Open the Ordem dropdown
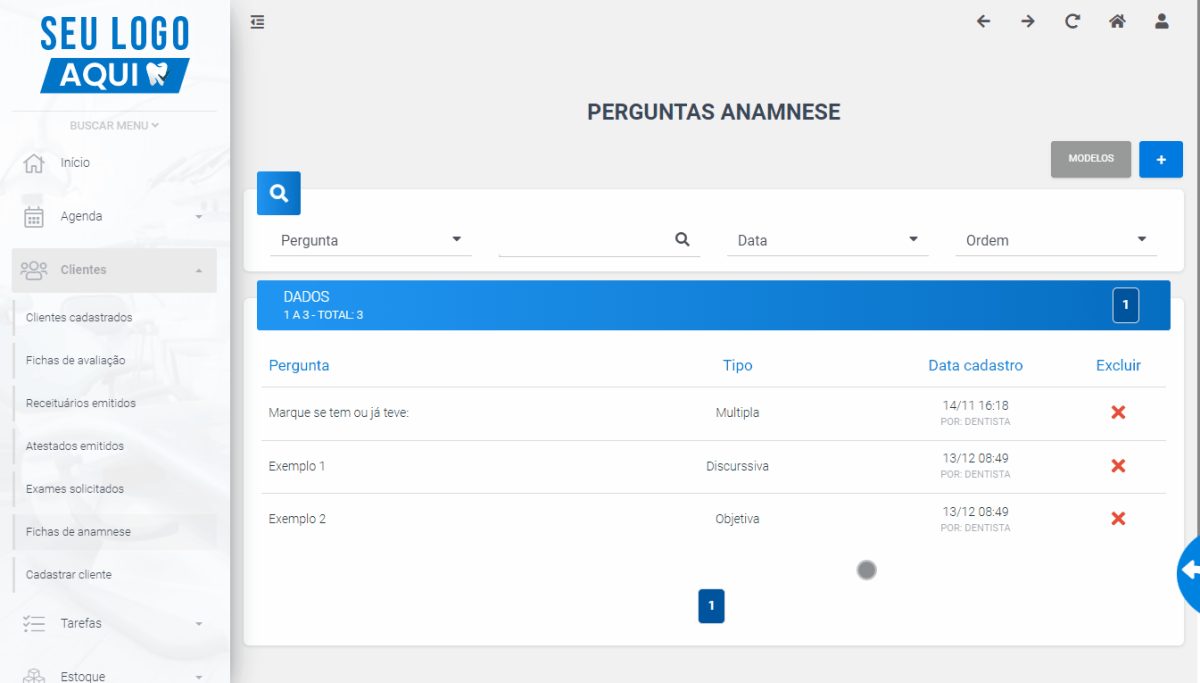The height and width of the screenshot is (683, 1200). [x=1056, y=240]
